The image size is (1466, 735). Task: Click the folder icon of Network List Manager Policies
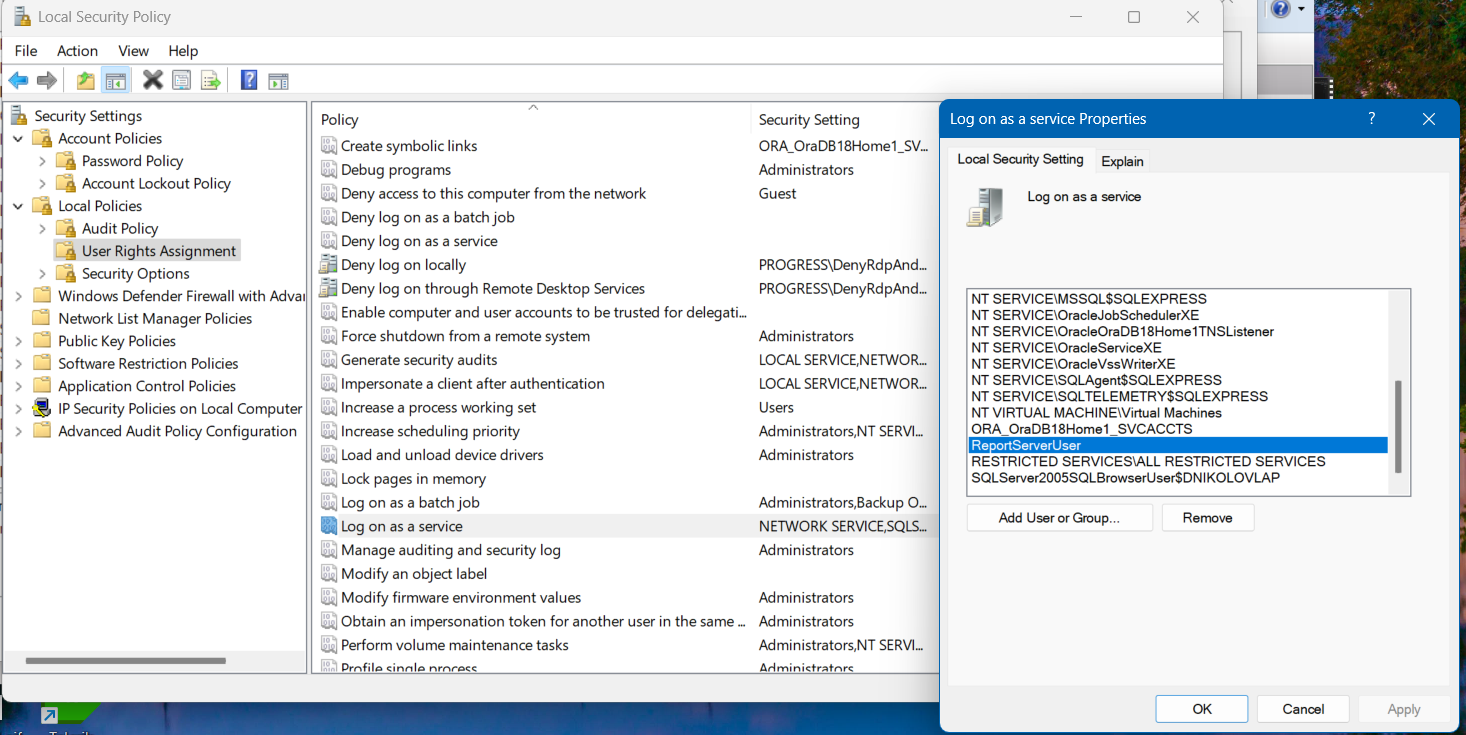[x=42, y=318]
